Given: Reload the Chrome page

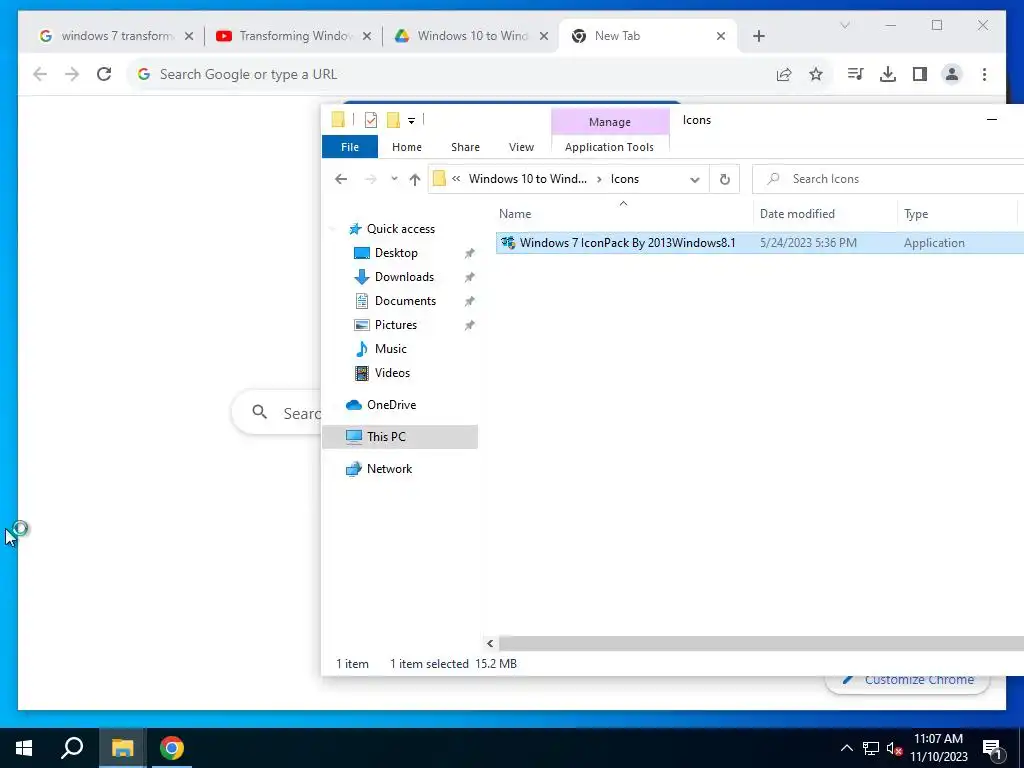Looking at the screenshot, I should tap(104, 74).
